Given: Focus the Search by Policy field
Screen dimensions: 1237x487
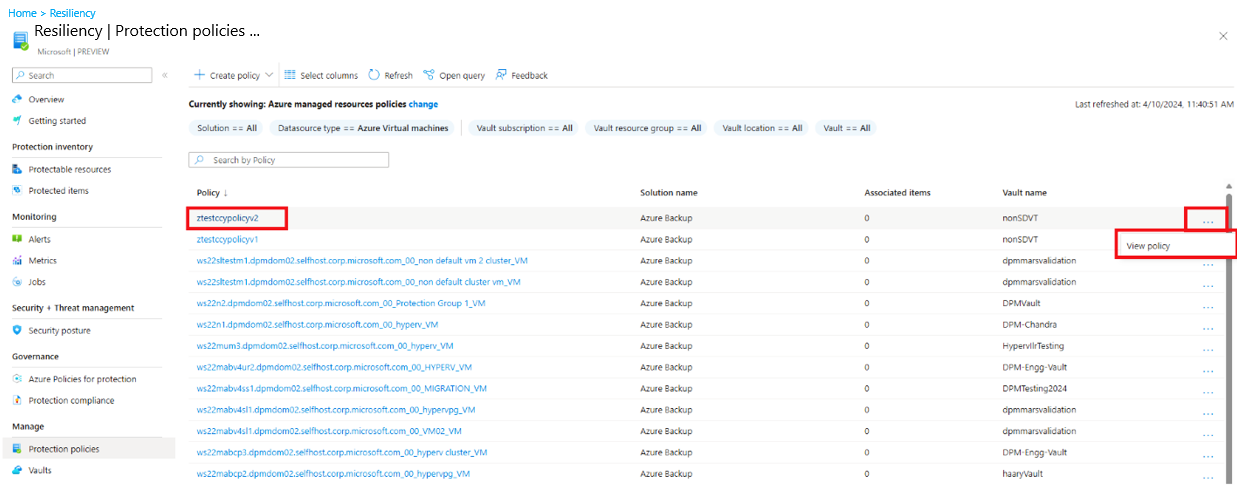Looking at the screenshot, I should tap(289, 160).
